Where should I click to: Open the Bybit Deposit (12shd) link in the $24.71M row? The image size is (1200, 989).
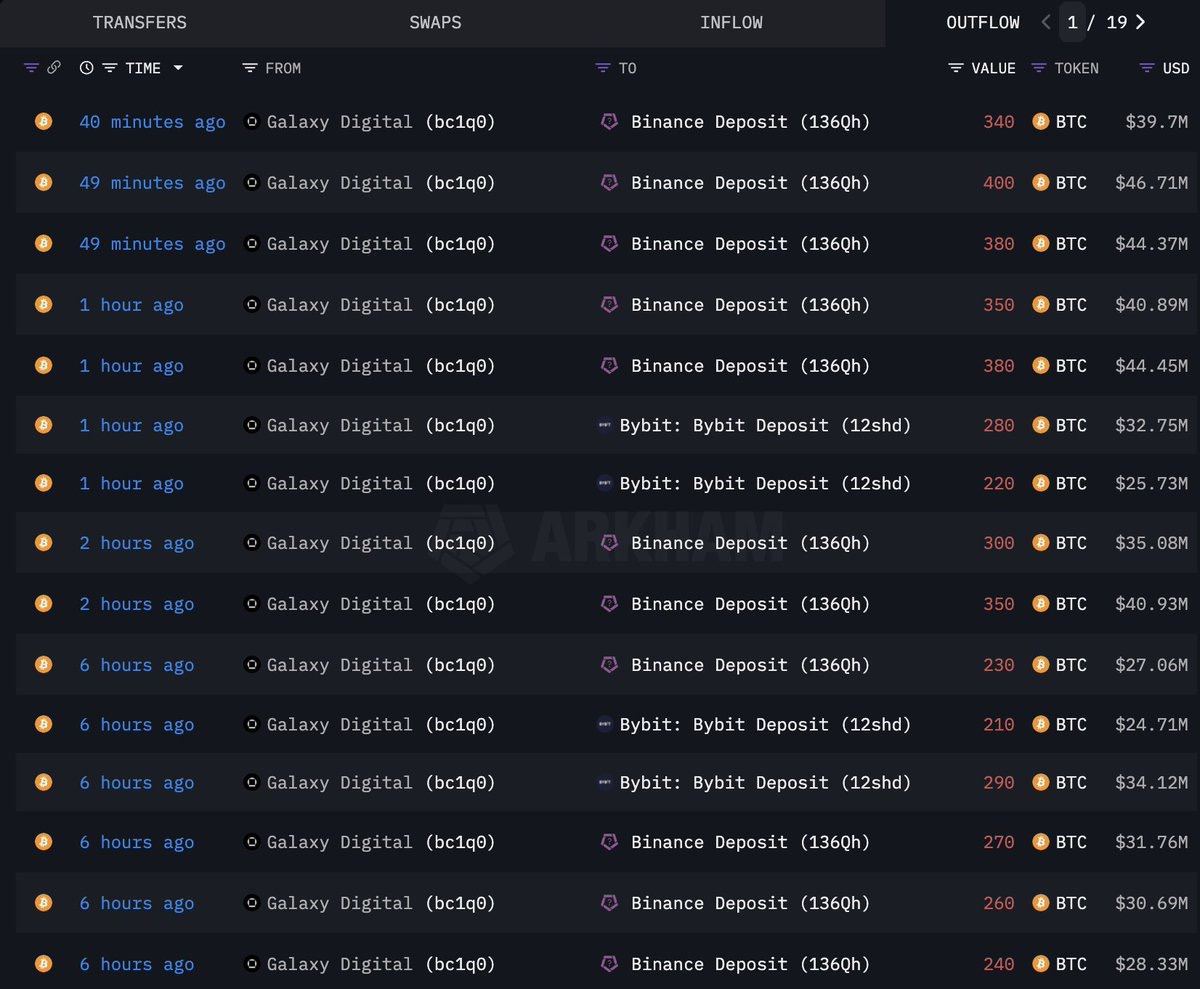pyautogui.click(x=766, y=724)
